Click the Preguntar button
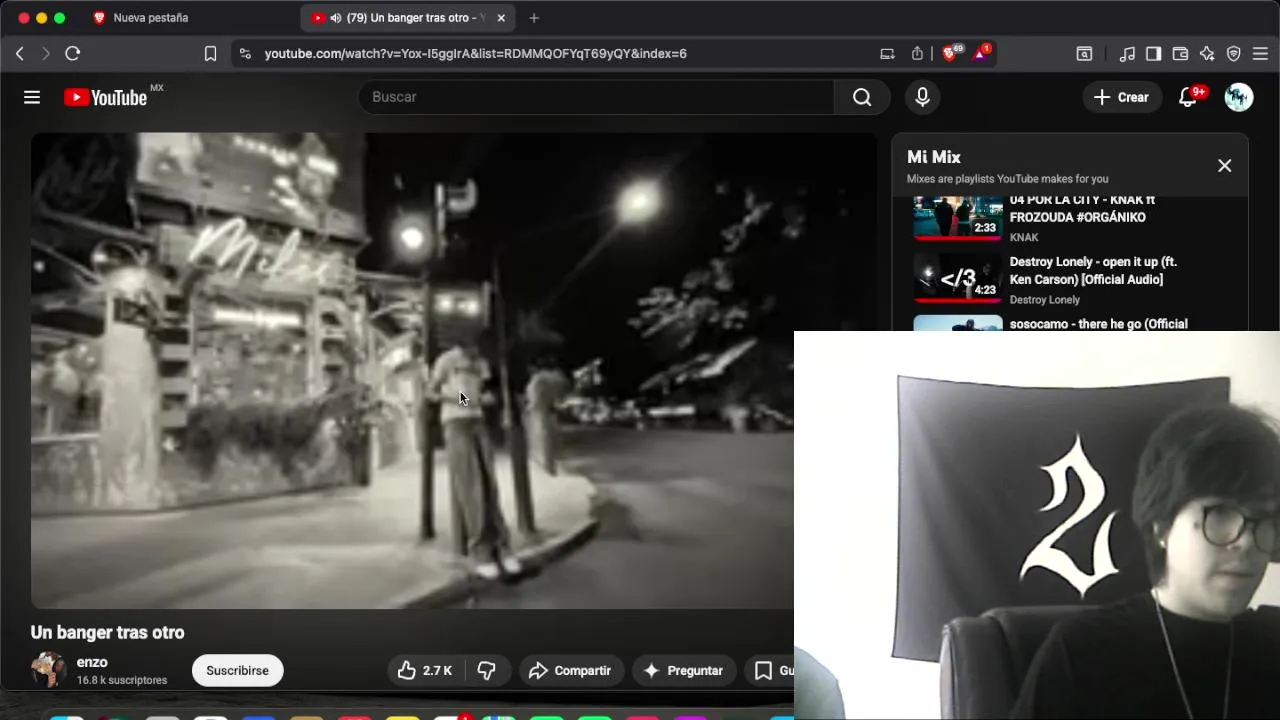Viewport: 1280px width, 720px height. [x=684, y=671]
